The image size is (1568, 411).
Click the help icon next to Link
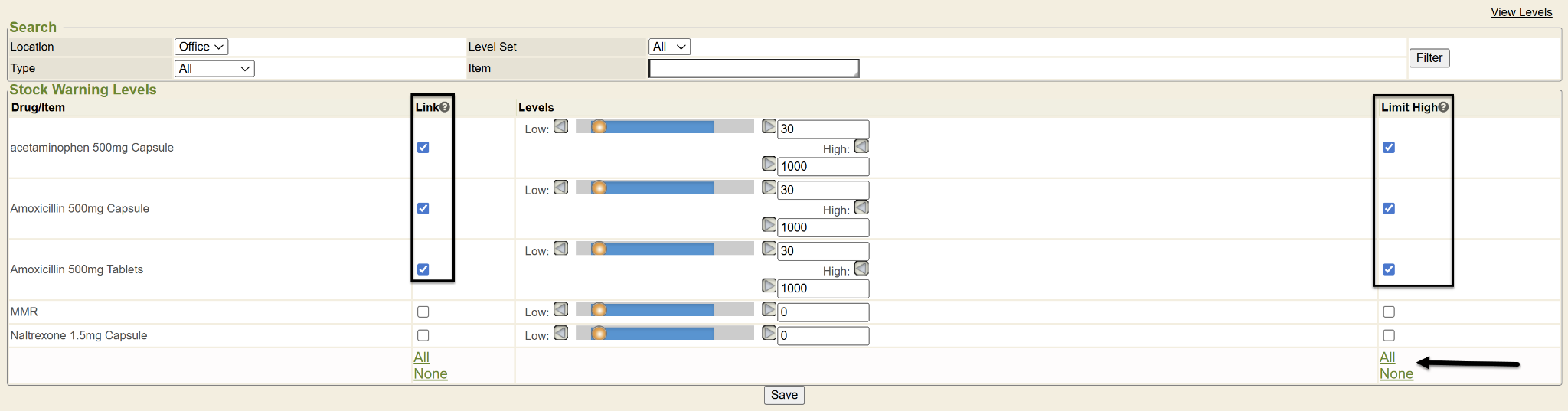445,107
